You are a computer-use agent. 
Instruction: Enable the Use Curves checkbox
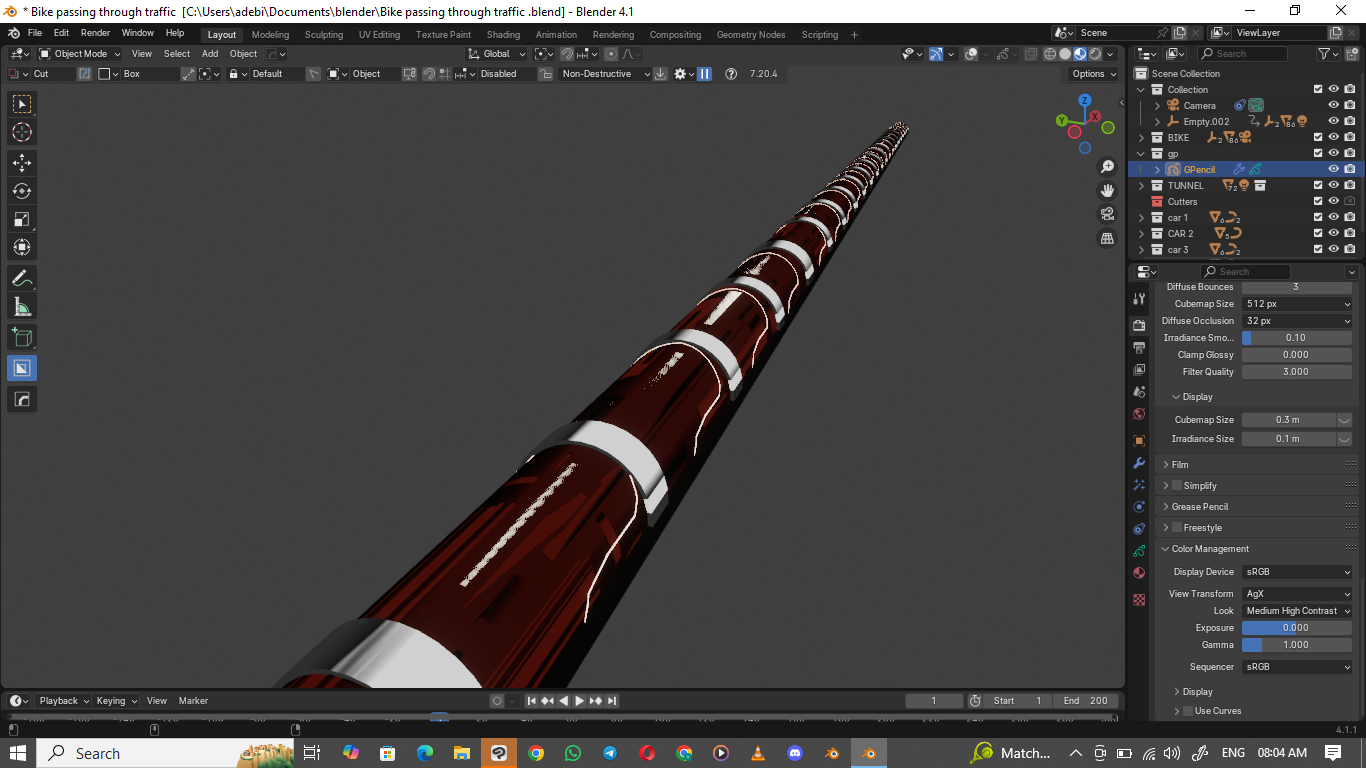pos(1188,711)
